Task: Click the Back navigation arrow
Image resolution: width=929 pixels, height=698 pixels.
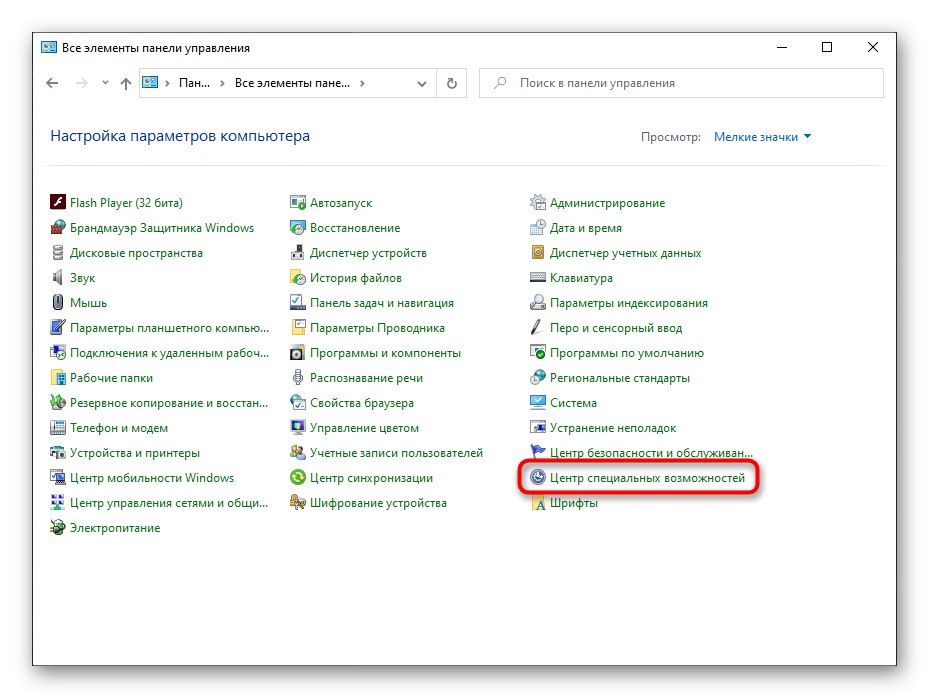Action: (52, 83)
